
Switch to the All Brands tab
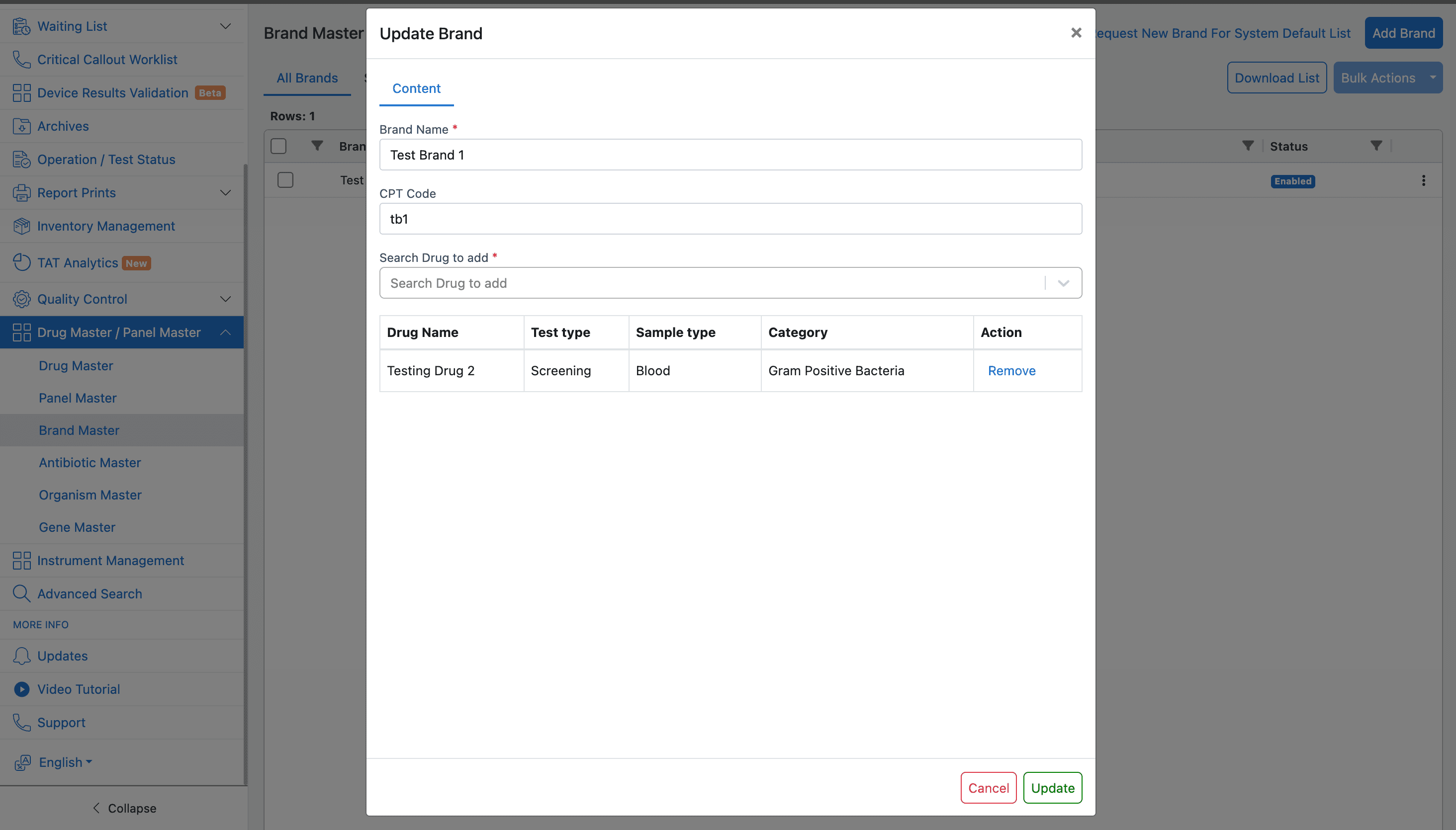(307, 78)
